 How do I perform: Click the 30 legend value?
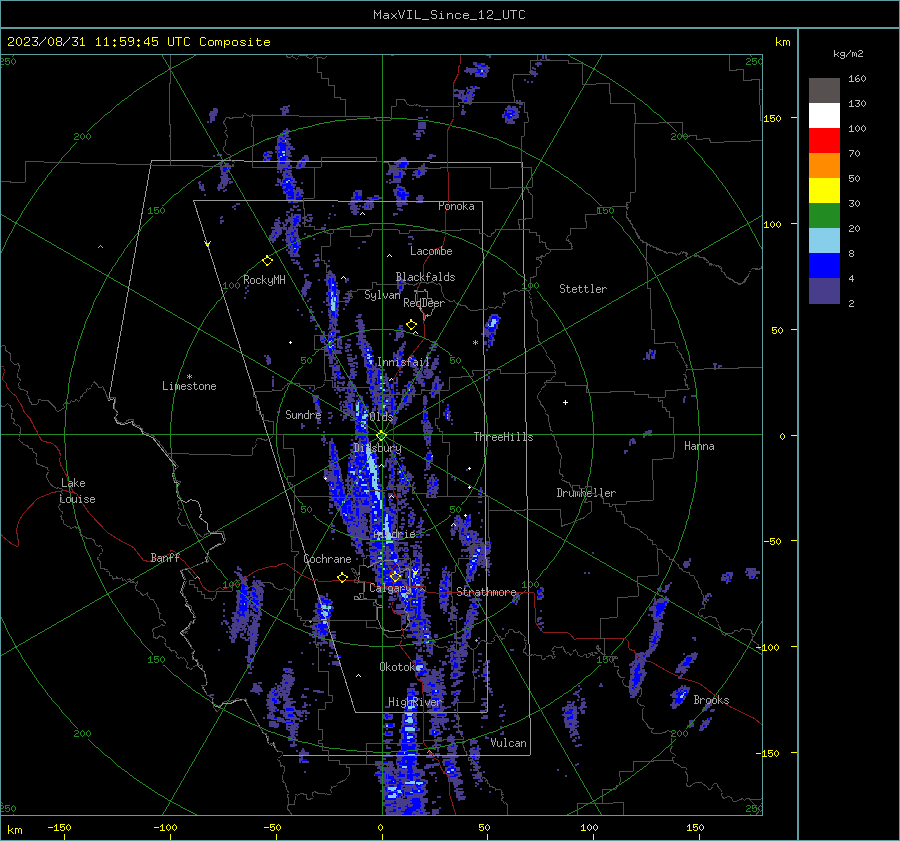point(854,203)
